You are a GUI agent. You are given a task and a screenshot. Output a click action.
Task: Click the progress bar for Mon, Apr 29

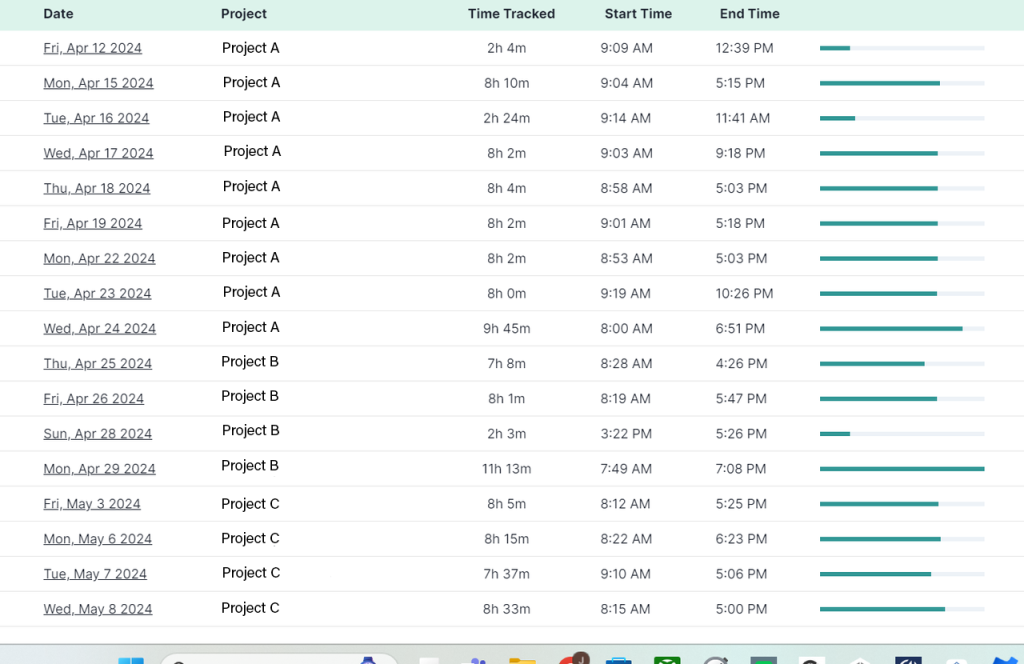(x=901, y=469)
